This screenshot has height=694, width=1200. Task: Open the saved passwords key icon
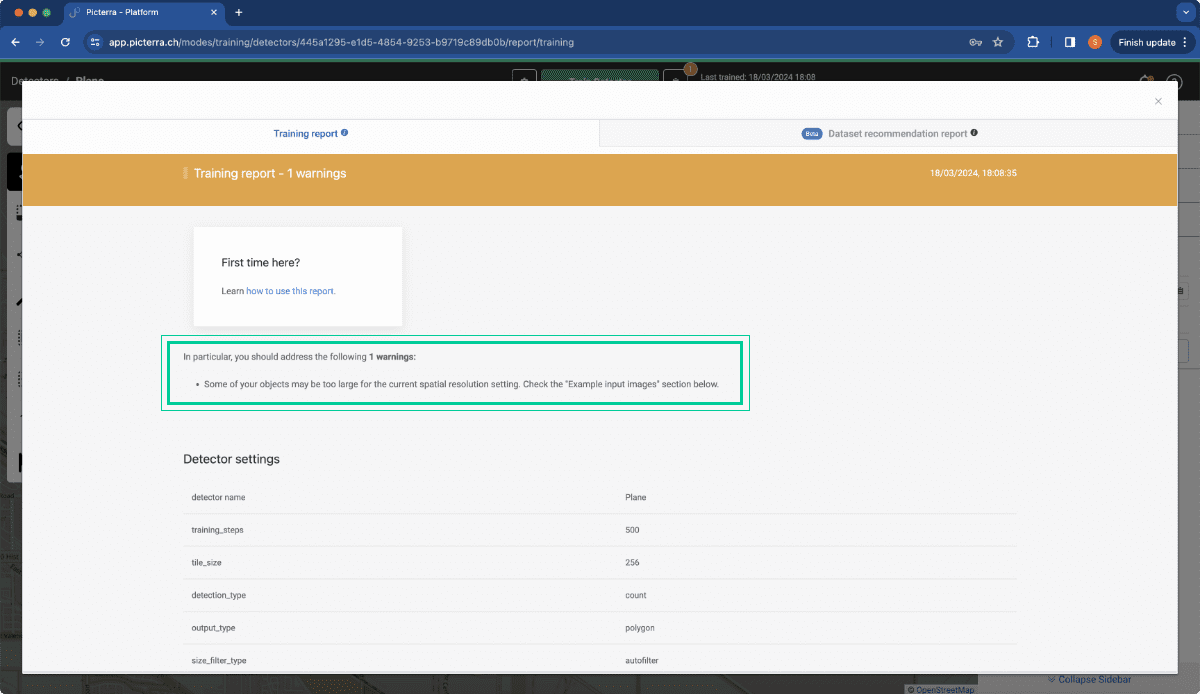pos(975,42)
